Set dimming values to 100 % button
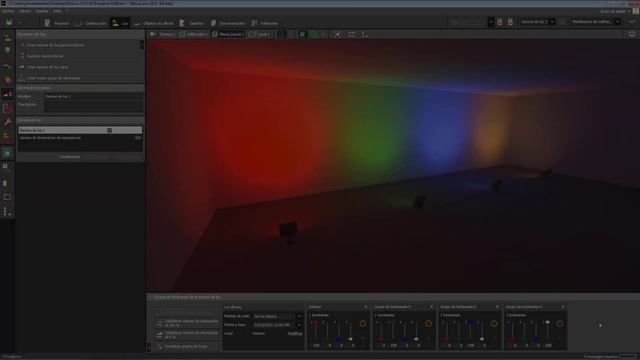Image resolution: width=640 pixels, height=360 pixels. coord(187,323)
